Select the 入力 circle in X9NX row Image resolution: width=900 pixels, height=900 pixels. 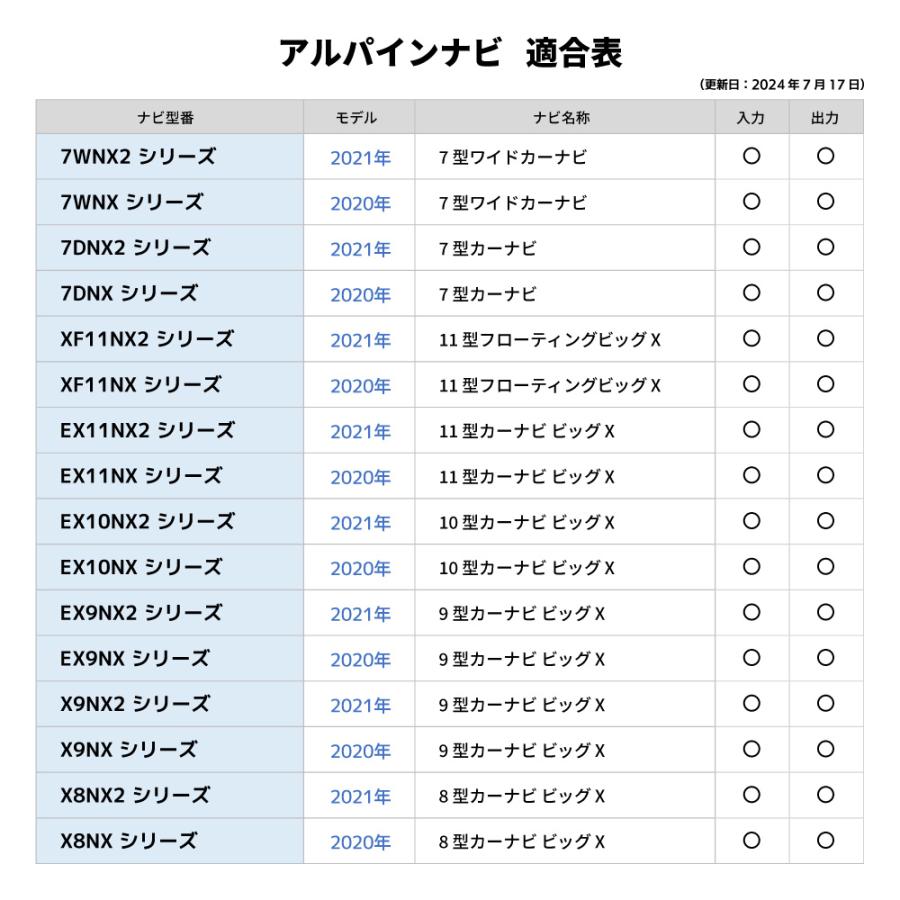(752, 749)
